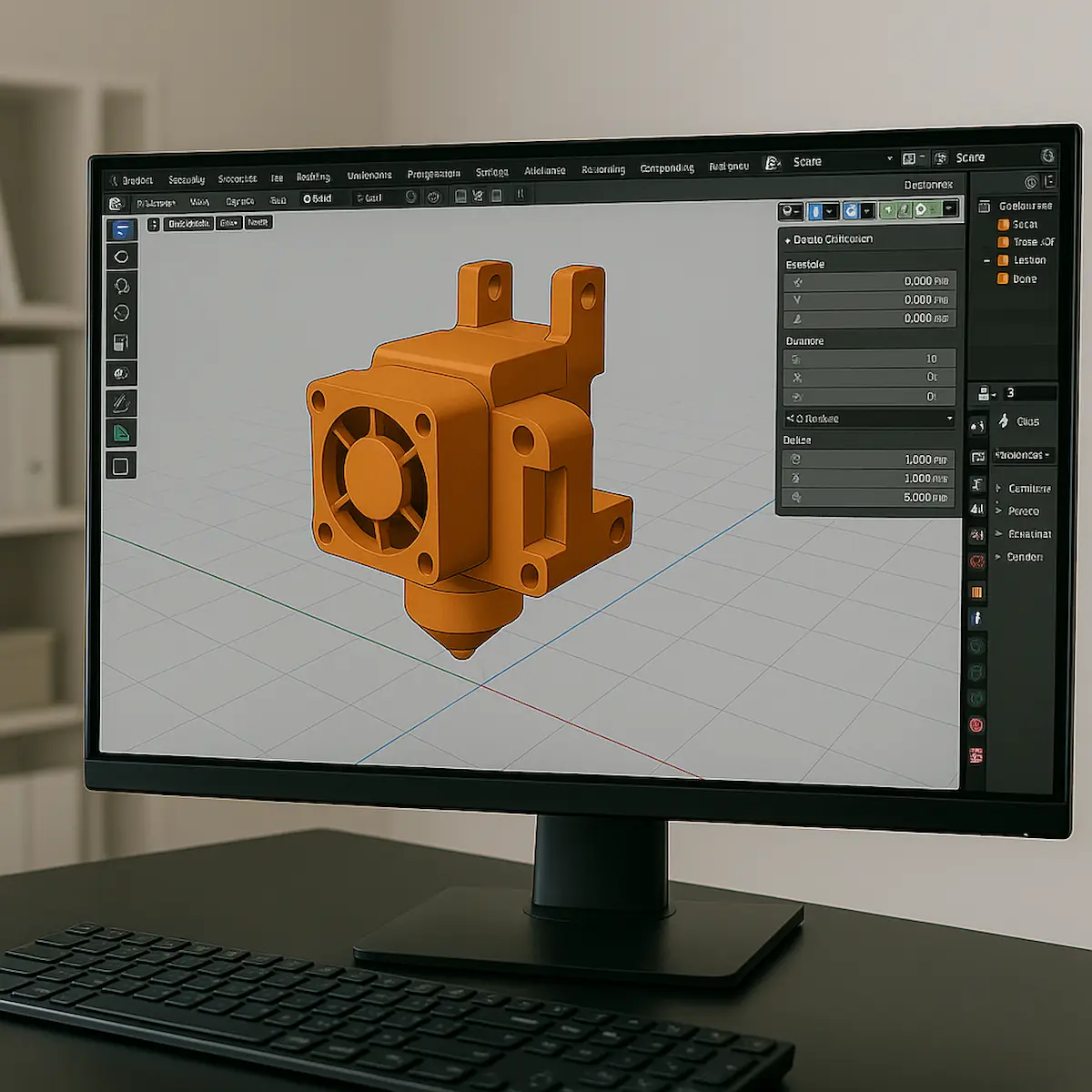Open the Ggrace header menu
The width and height of the screenshot is (1092, 1092).
240,201
